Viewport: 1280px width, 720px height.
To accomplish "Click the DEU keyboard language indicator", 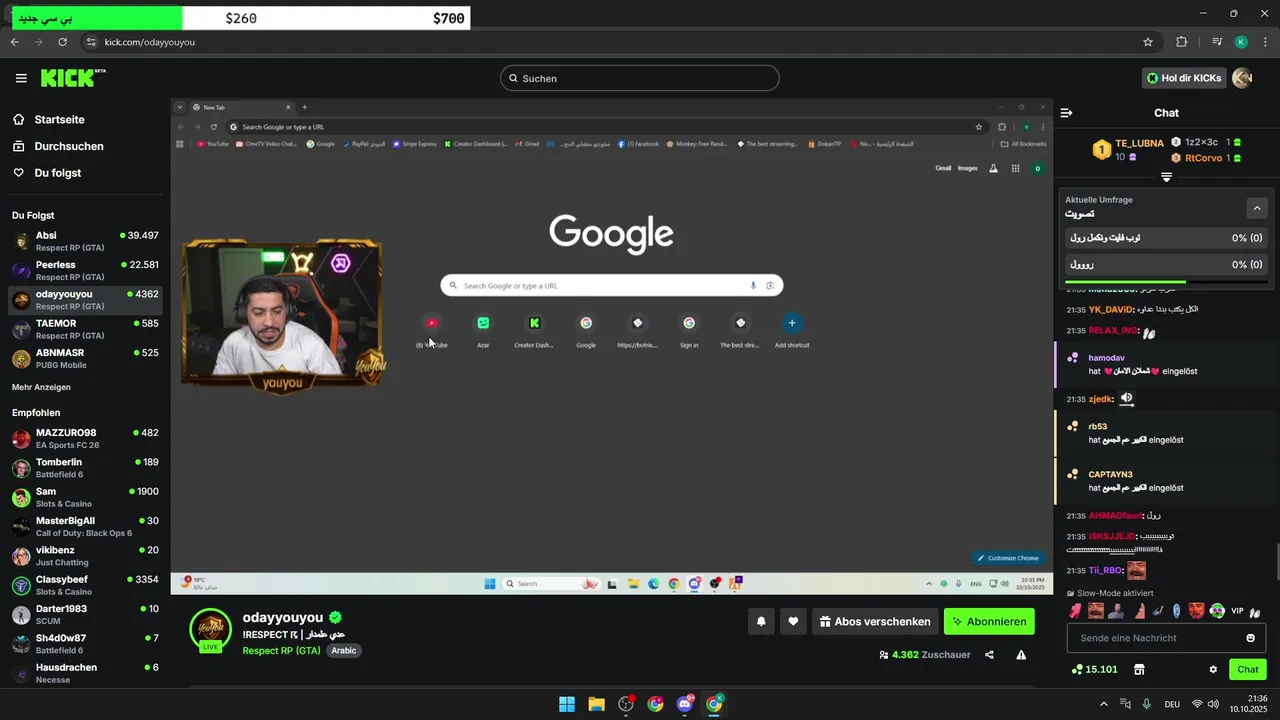I will point(1172,705).
